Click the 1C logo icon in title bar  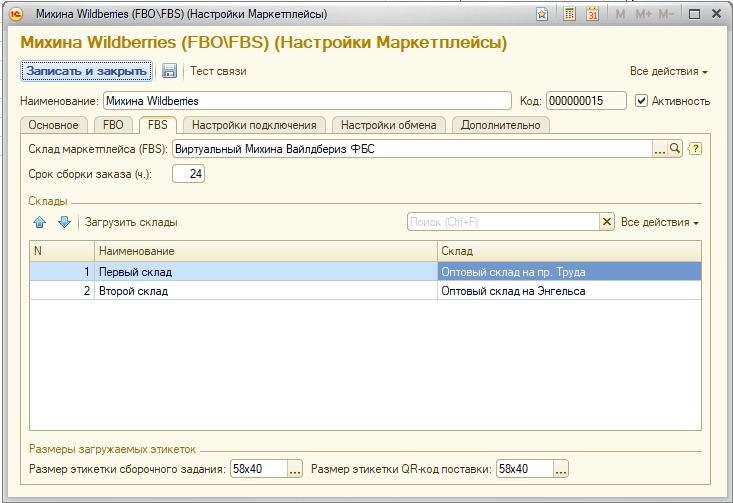(x=16, y=14)
